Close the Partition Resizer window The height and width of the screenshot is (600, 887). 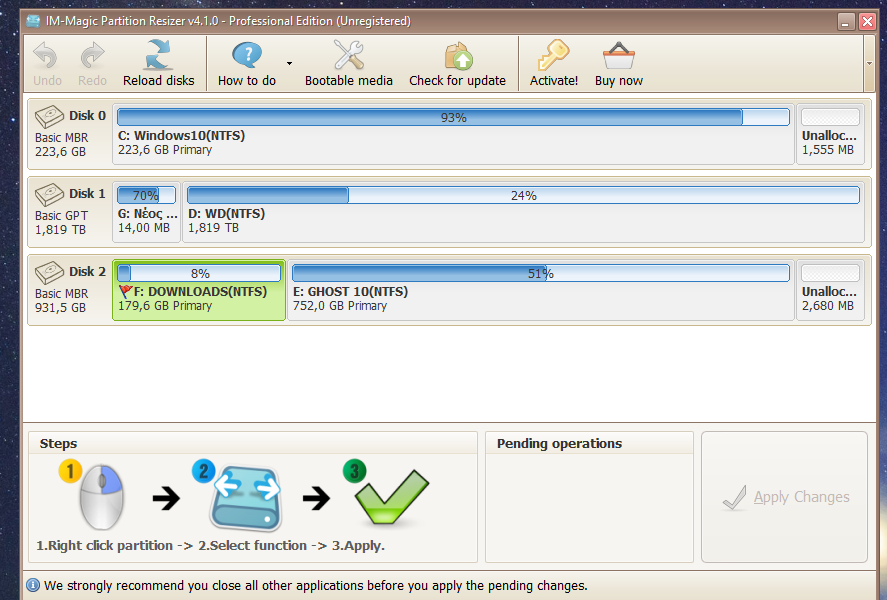click(x=867, y=21)
